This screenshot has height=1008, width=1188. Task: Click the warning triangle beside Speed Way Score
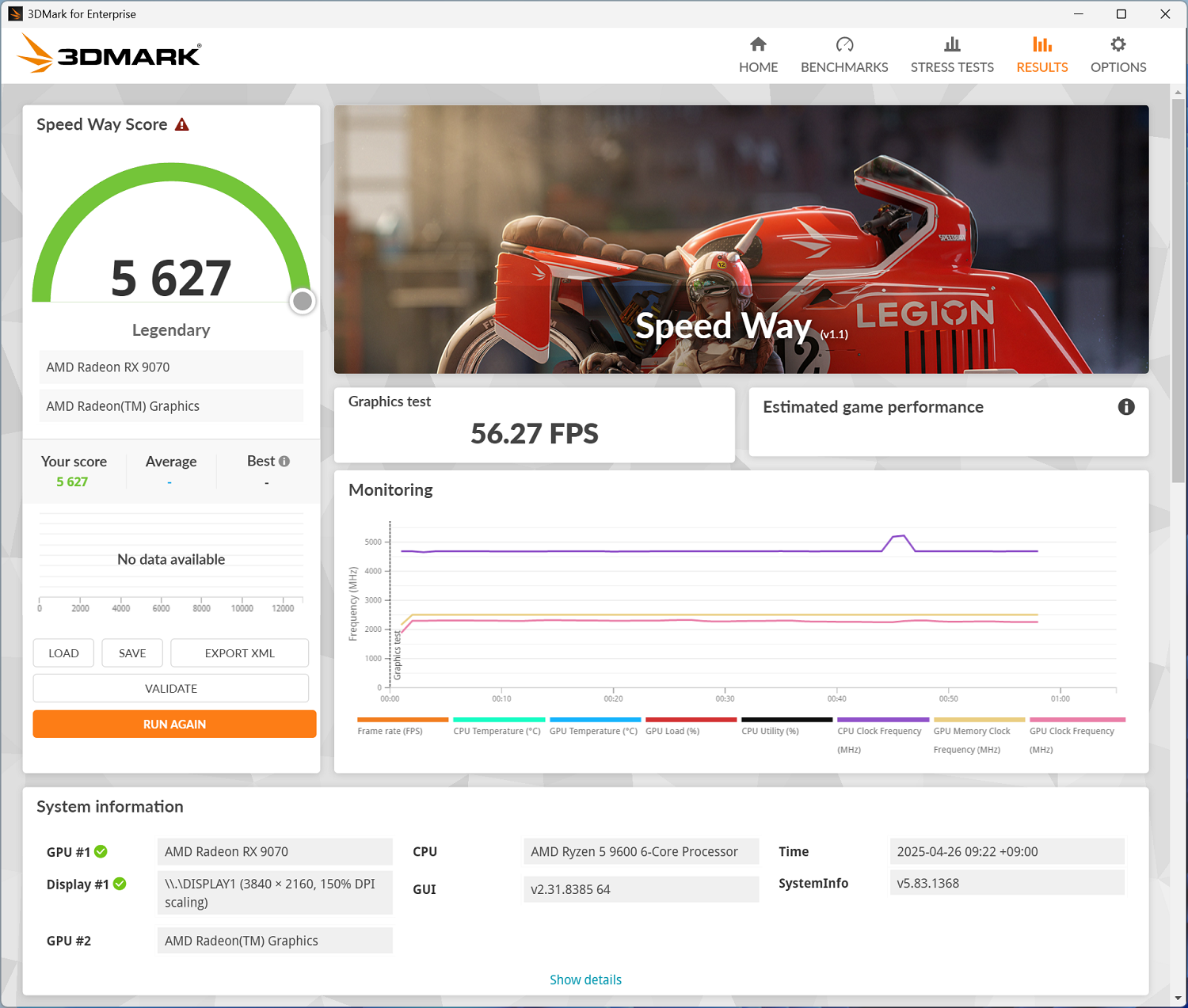(182, 124)
